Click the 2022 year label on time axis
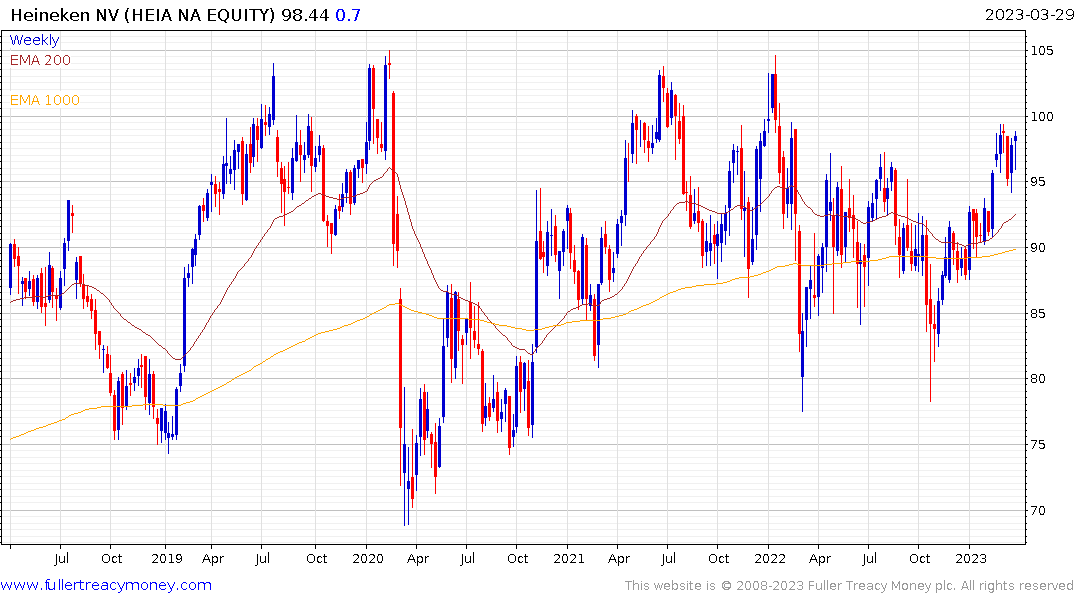The width and height of the screenshot is (1075, 600). point(769,558)
